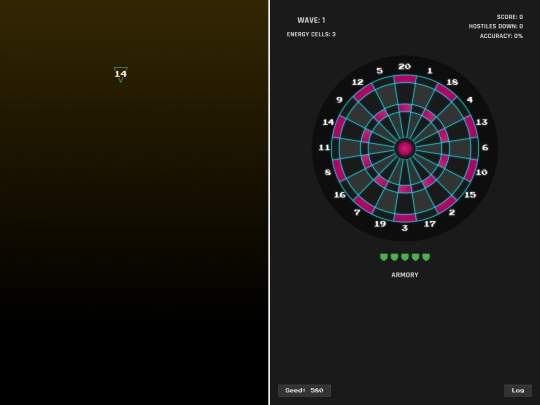540x405 pixels.
Task: Click the number 8 on the dartboard rim
Action: 328,172
